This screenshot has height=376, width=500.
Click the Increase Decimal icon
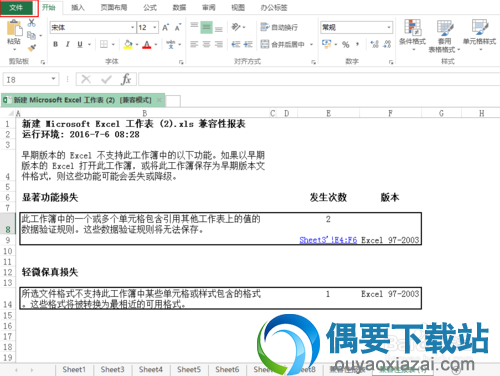tap(375, 44)
